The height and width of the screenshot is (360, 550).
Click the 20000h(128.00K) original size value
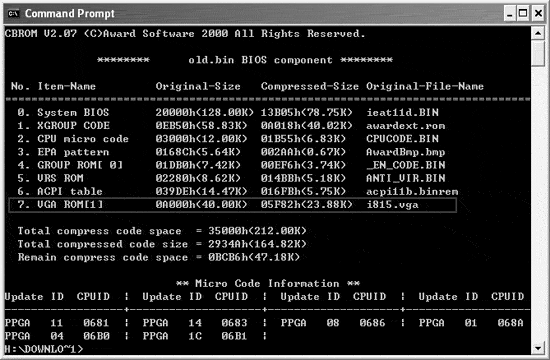tap(204, 113)
